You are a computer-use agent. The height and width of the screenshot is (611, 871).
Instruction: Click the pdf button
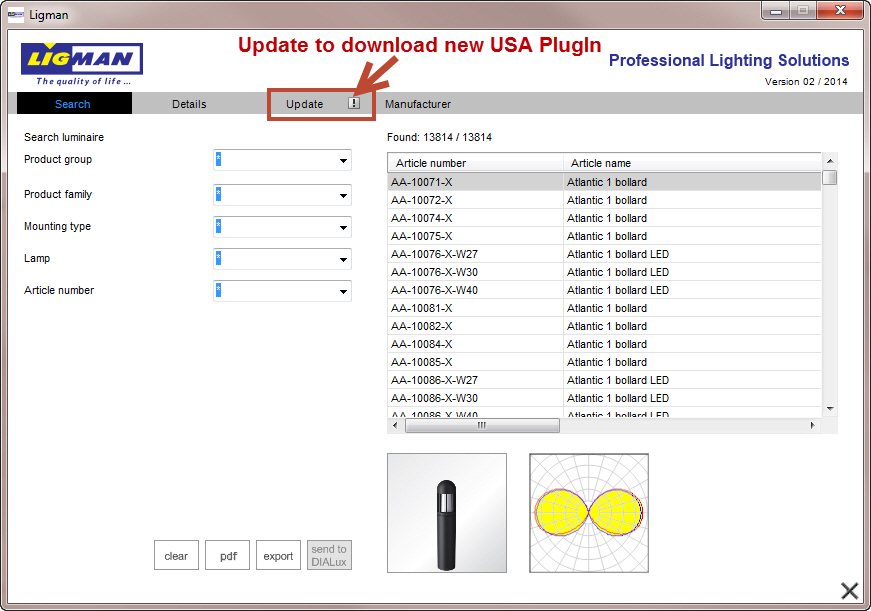[x=227, y=555]
